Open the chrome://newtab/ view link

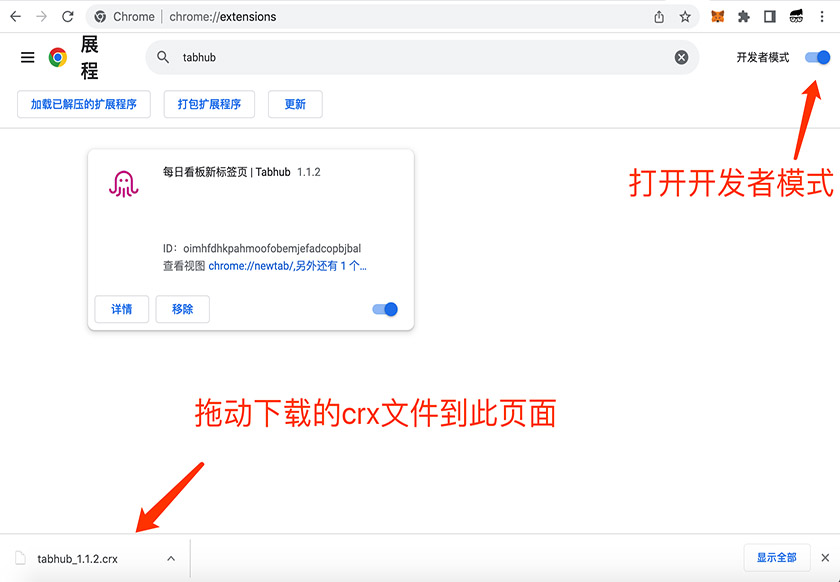click(250, 266)
